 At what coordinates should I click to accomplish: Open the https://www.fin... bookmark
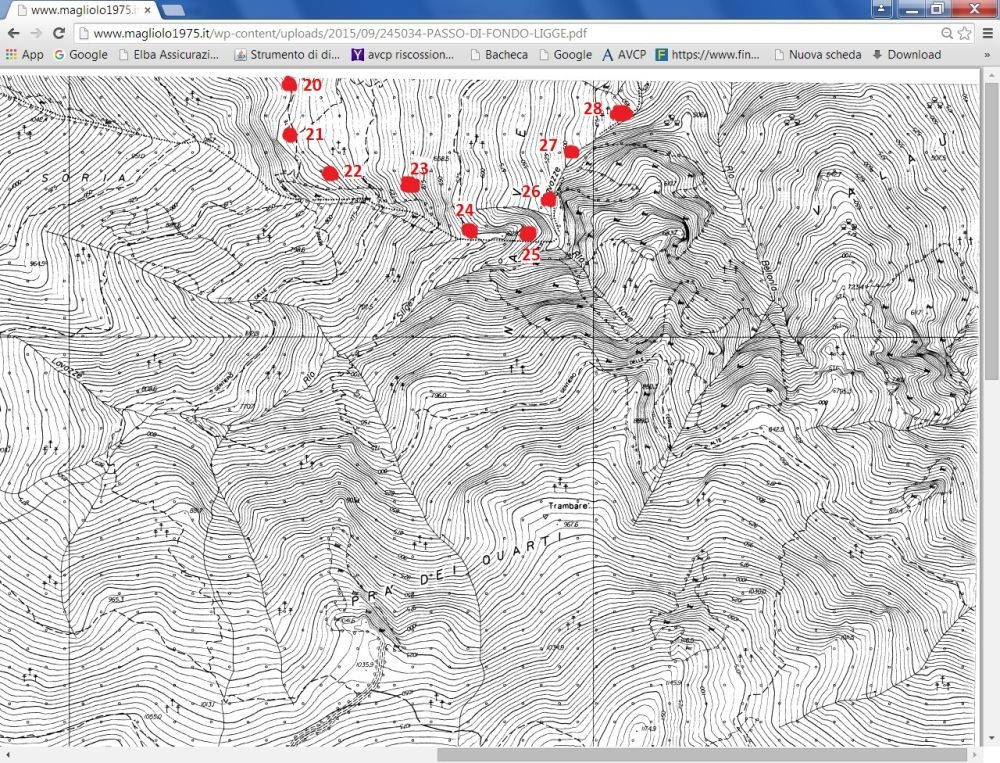tap(708, 55)
